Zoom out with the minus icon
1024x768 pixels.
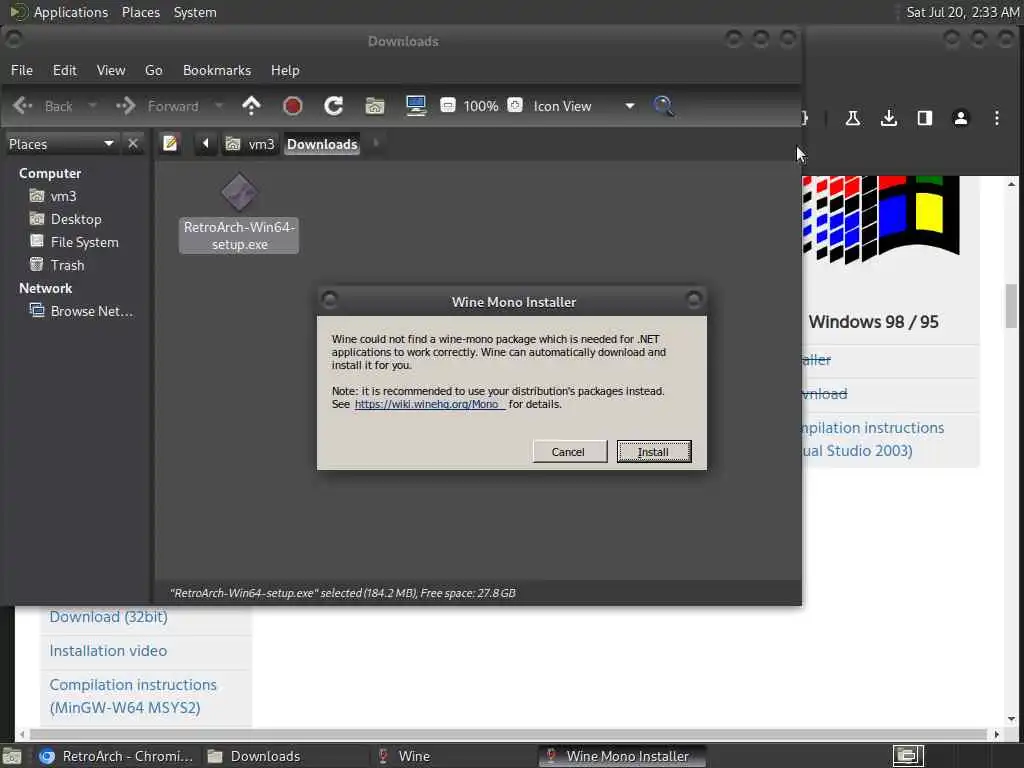[448, 105]
